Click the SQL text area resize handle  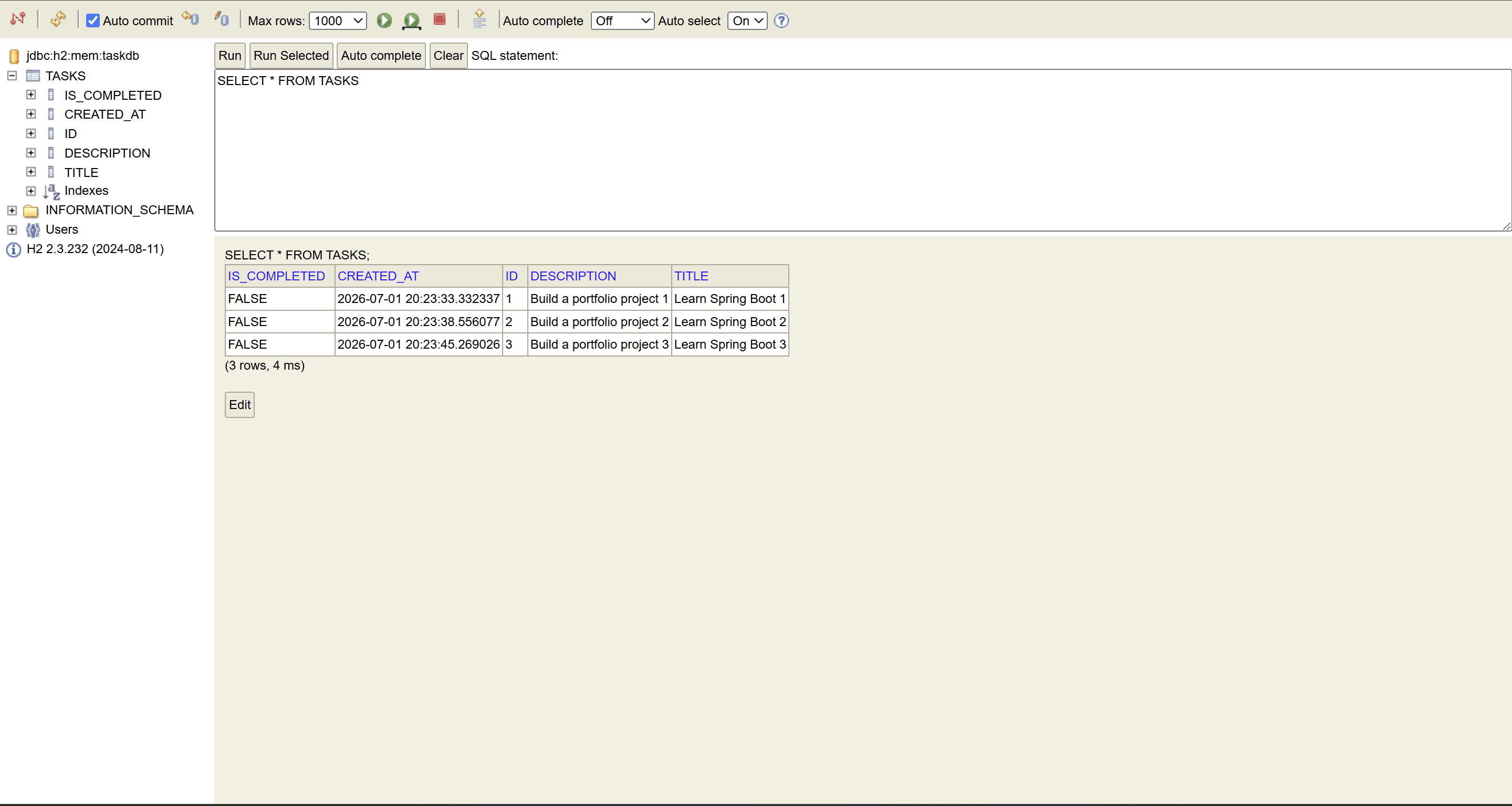click(1507, 227)
